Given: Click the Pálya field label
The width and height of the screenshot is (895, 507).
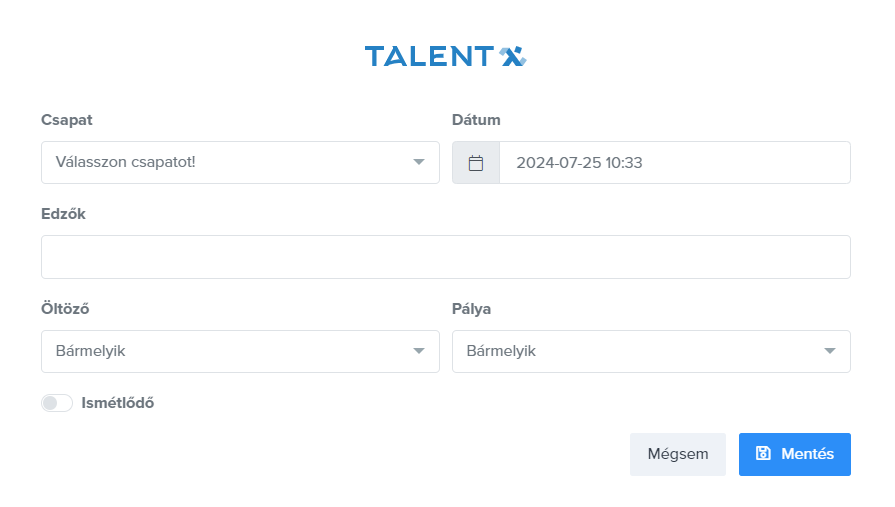Looking at the screenshot, I should (472, 308).
